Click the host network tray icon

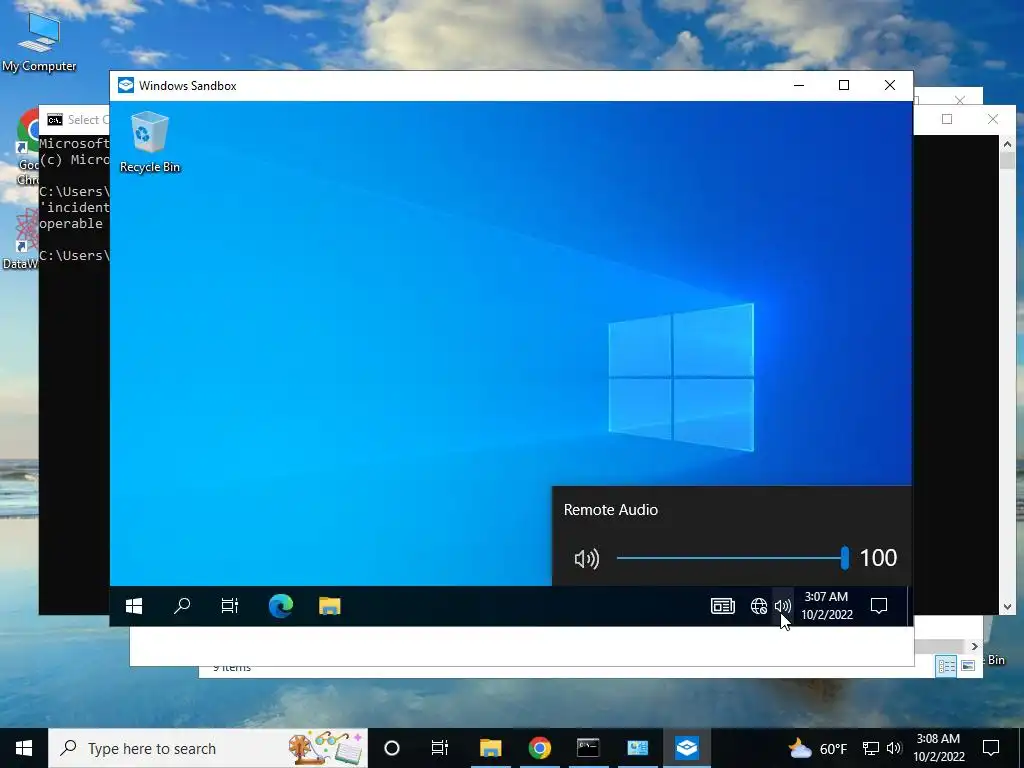tap(871, 748)
